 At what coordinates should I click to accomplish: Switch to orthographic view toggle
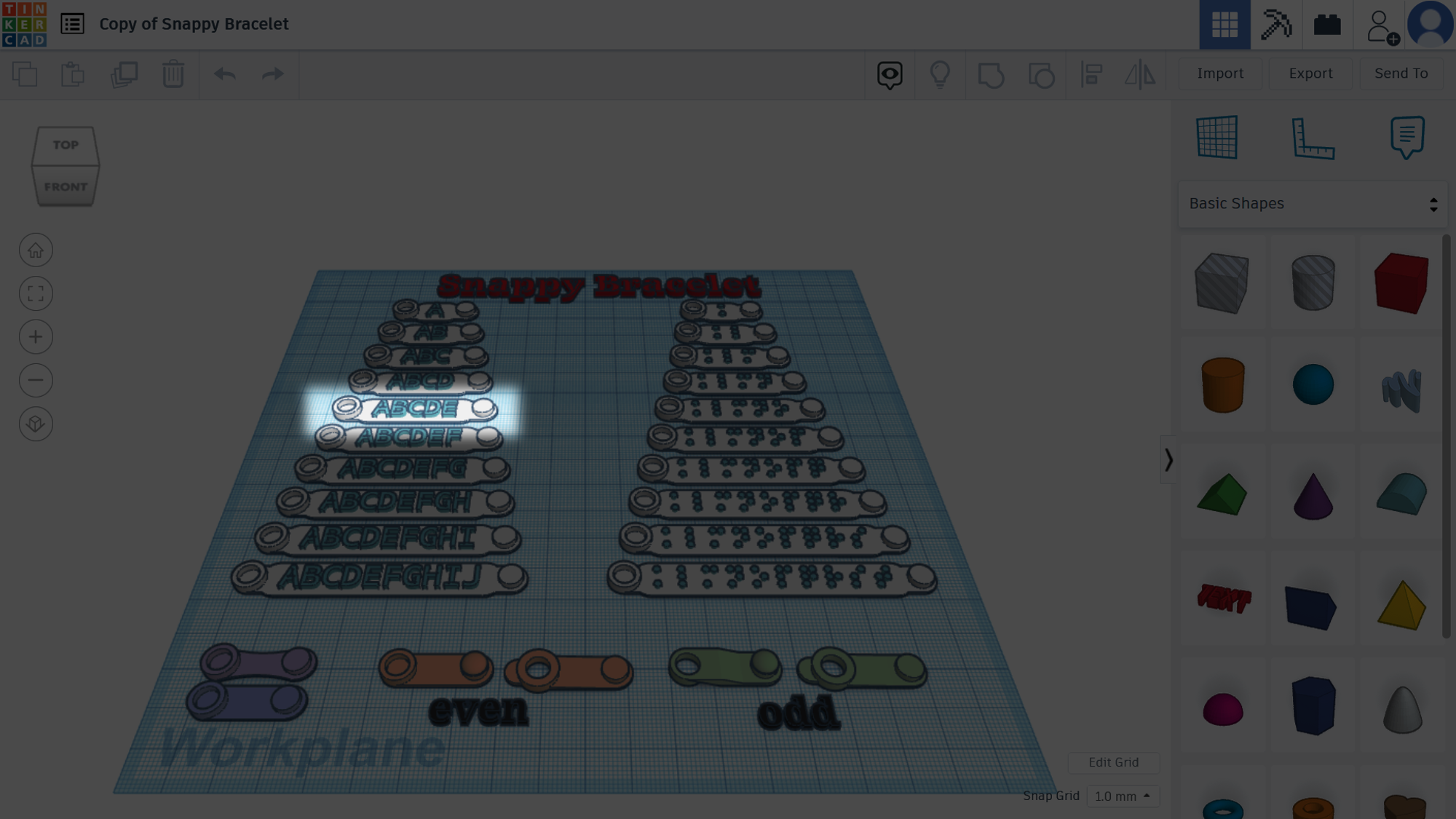click(36, 424)
